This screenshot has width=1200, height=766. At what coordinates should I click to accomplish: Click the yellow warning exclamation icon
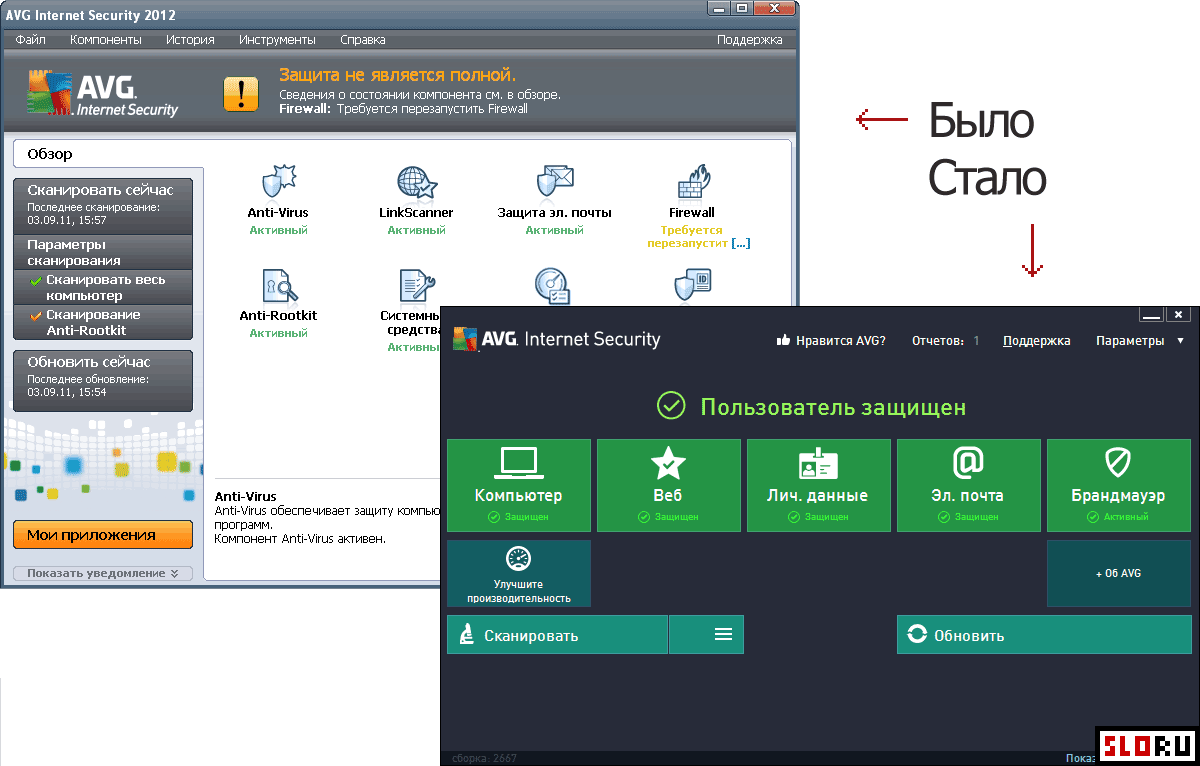click(x=241, y=93)
